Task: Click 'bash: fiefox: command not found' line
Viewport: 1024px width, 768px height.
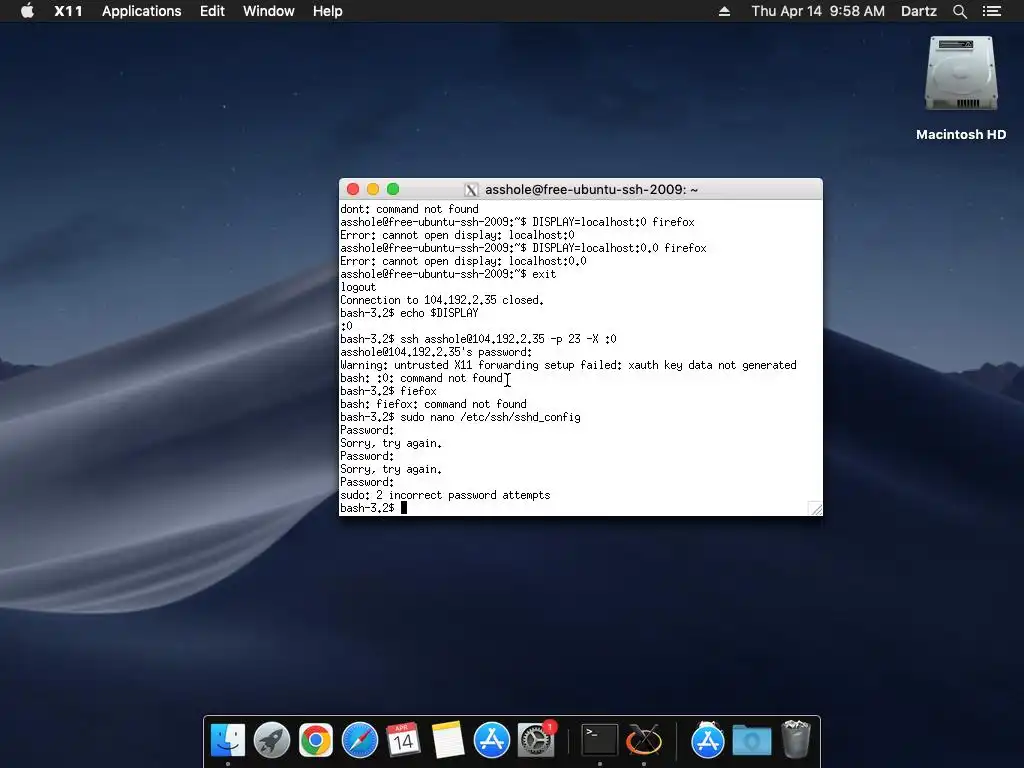Action: pyautogui.click(x=433, y=404)
